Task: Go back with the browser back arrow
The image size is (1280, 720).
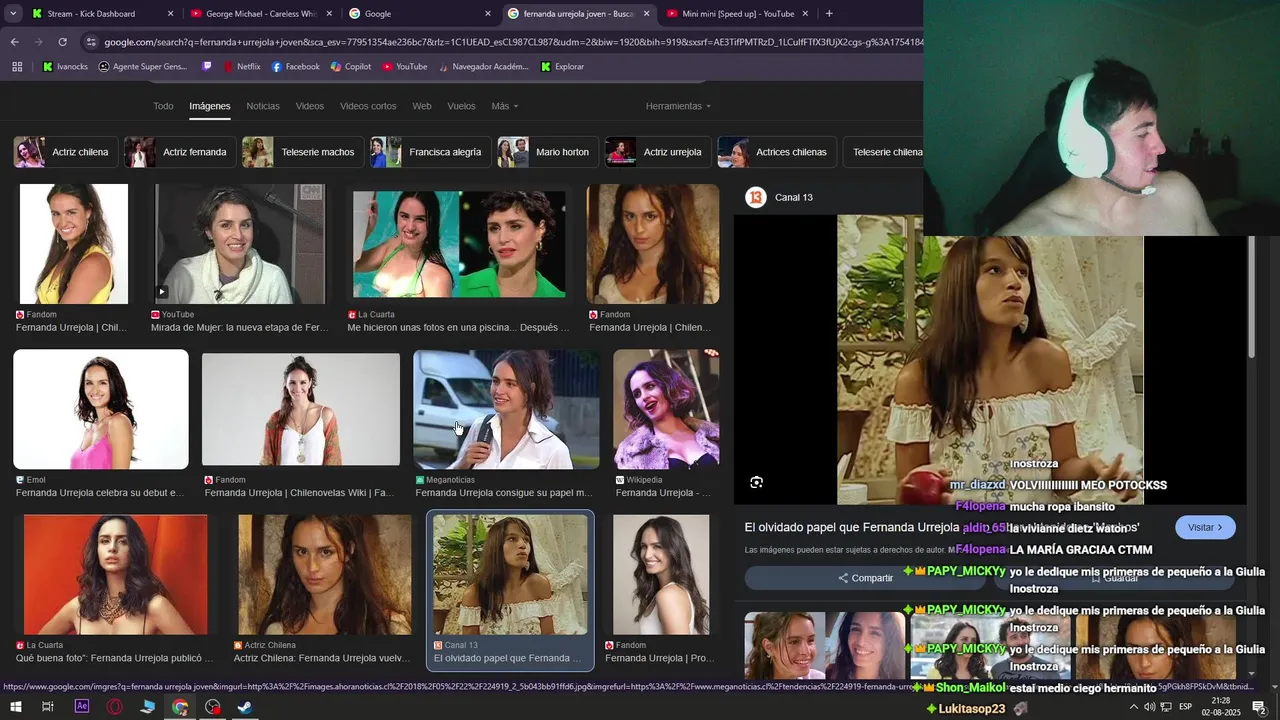Action: [14, 42]
